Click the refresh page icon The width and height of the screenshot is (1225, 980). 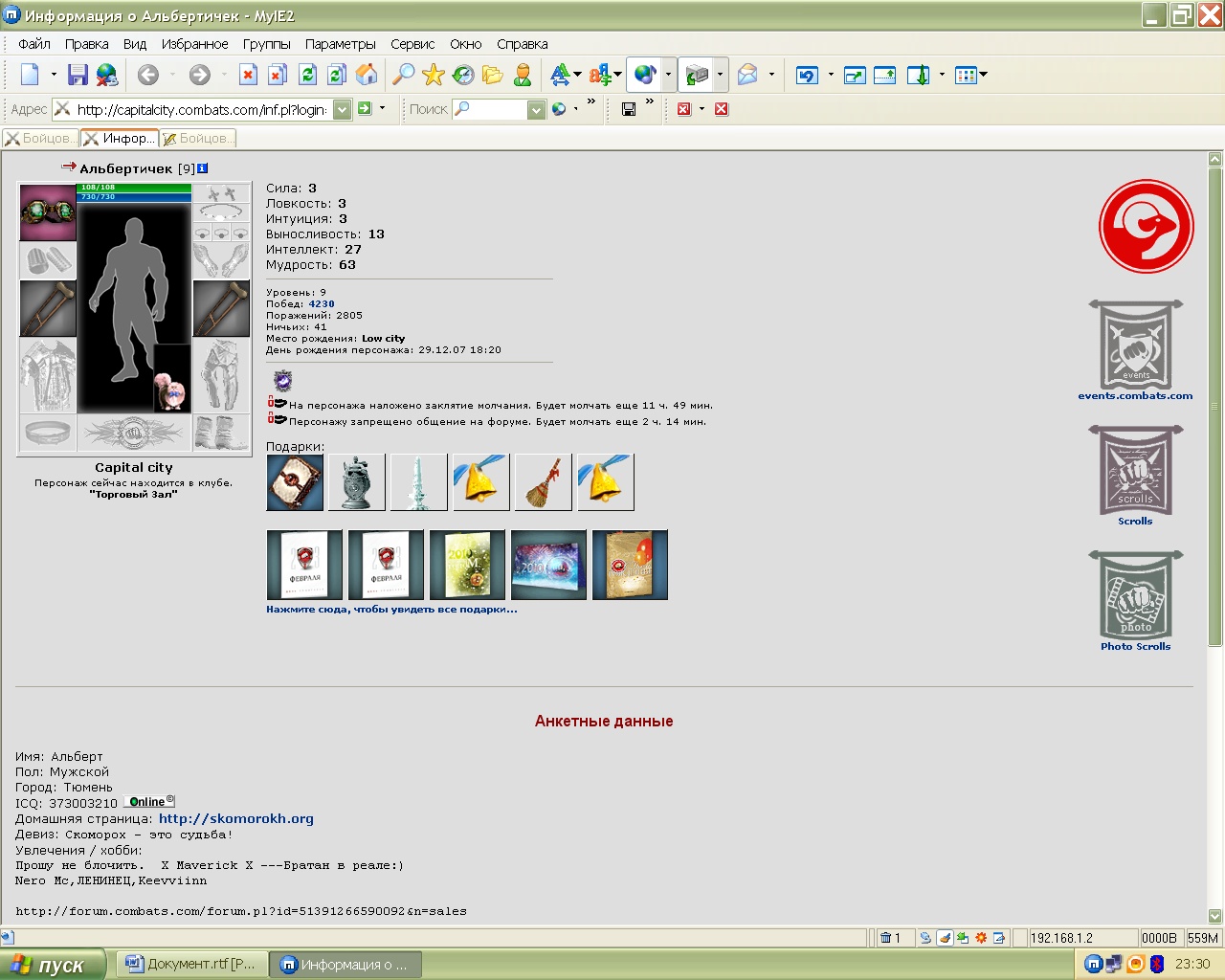coord(307,75)
